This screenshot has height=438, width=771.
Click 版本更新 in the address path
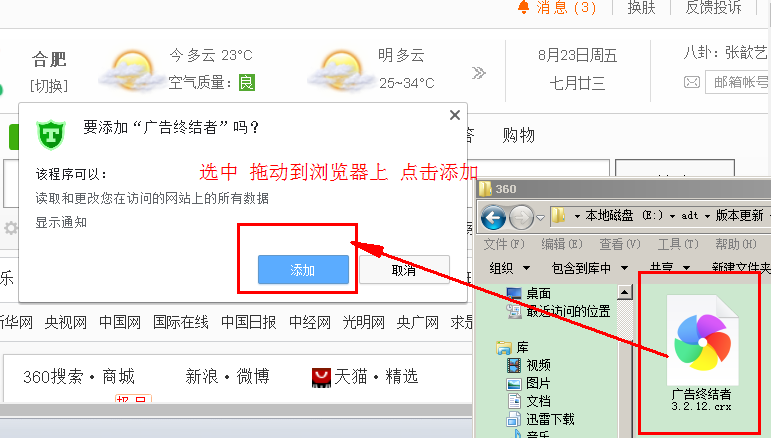(739, 215)
